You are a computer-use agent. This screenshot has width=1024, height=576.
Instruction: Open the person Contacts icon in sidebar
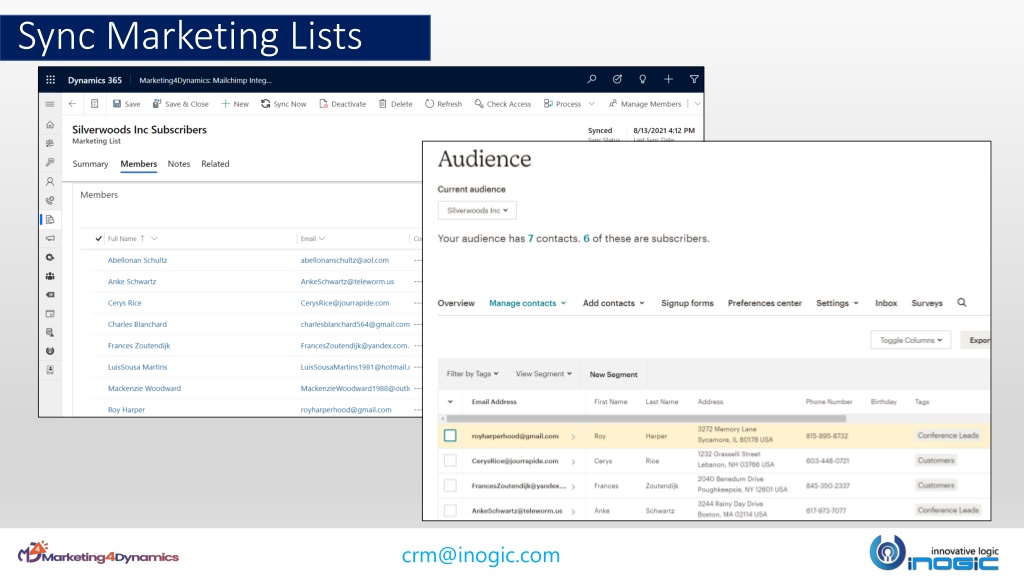50,182
